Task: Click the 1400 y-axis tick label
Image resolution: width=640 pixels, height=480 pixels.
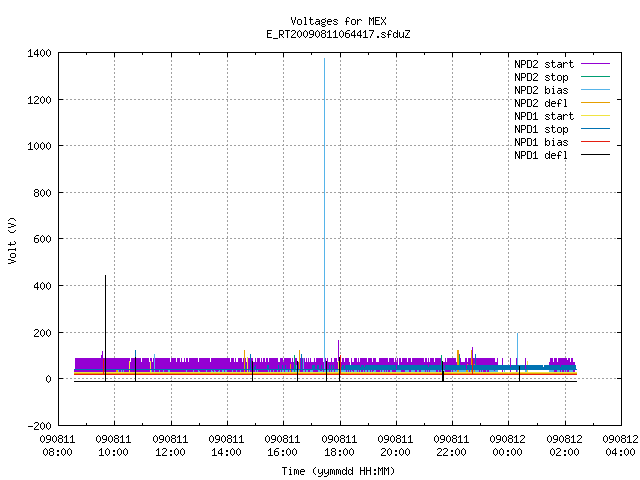Action: tap(39, 53)
